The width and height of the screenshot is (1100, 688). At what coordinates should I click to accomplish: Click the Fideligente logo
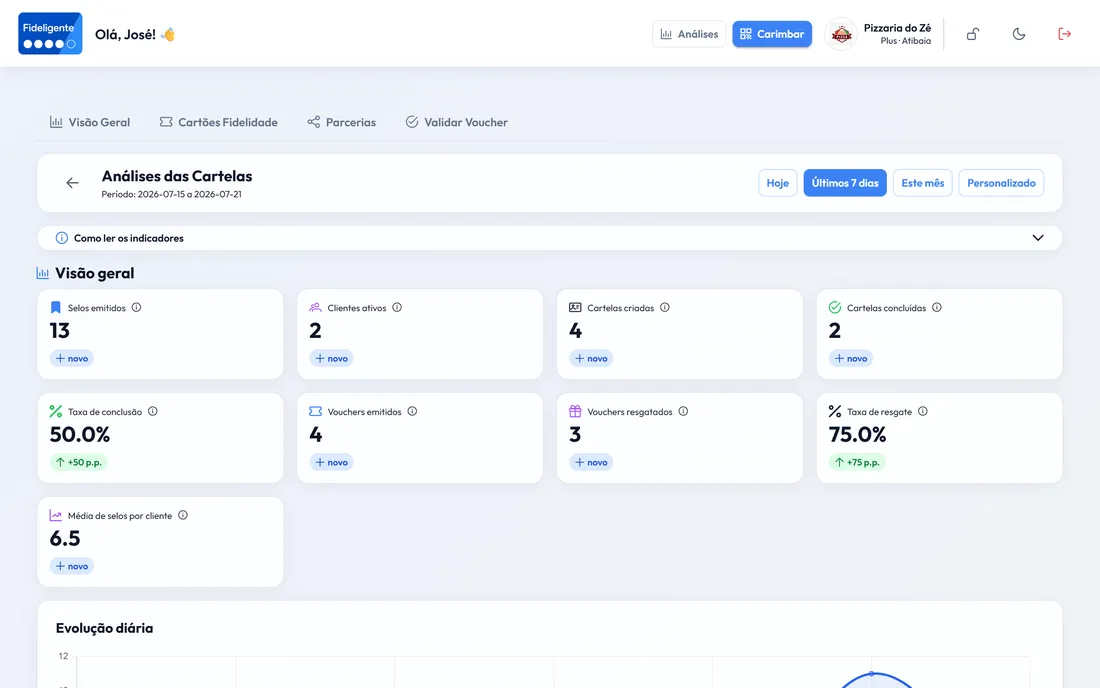(x=50, y=34)
